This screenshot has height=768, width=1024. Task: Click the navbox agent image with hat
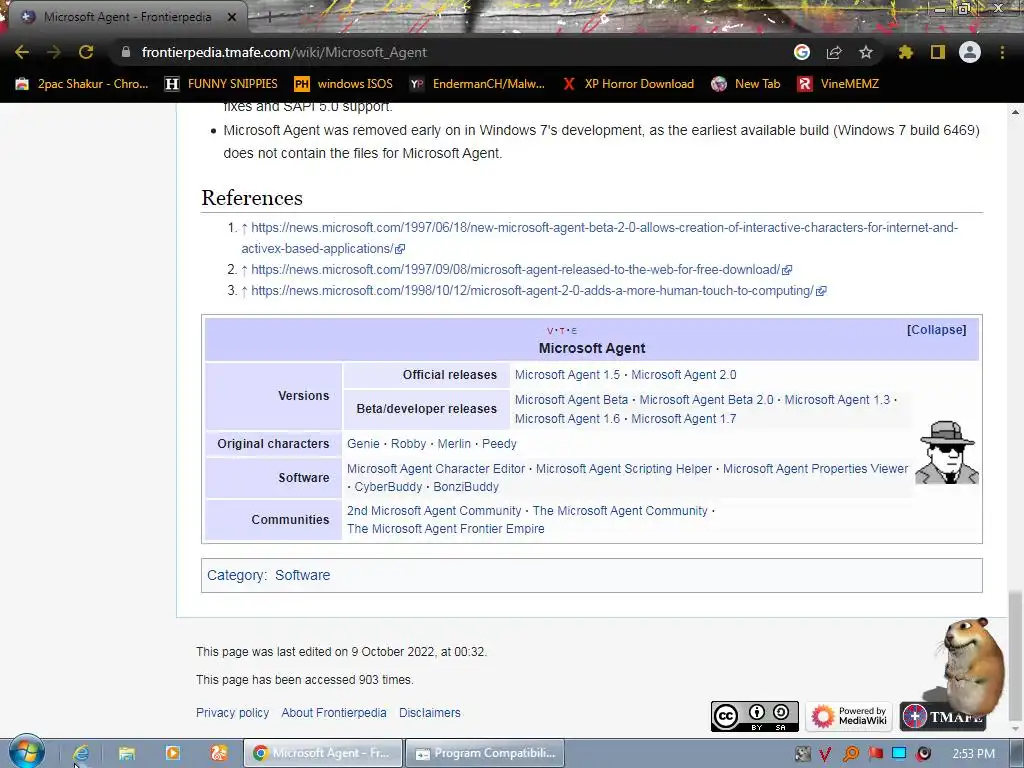(x=946, y=453)
